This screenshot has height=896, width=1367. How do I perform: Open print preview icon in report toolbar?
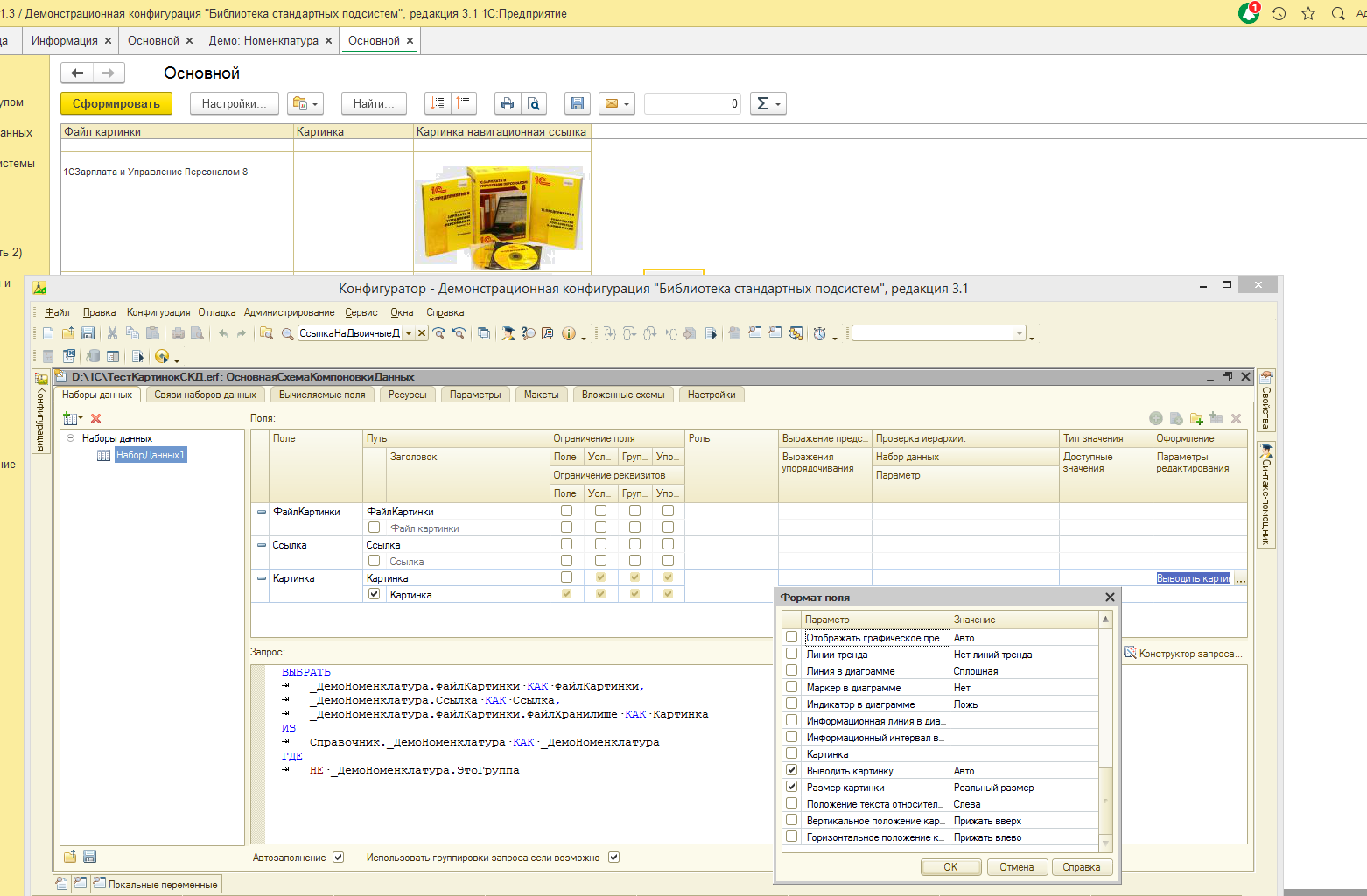pos(534,103)
